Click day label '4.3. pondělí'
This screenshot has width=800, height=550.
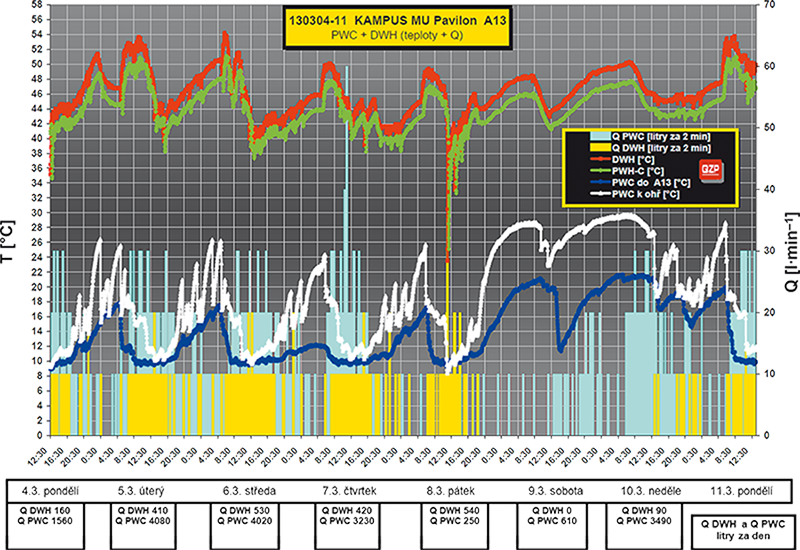pyautogui.click(x=50, y=491)
